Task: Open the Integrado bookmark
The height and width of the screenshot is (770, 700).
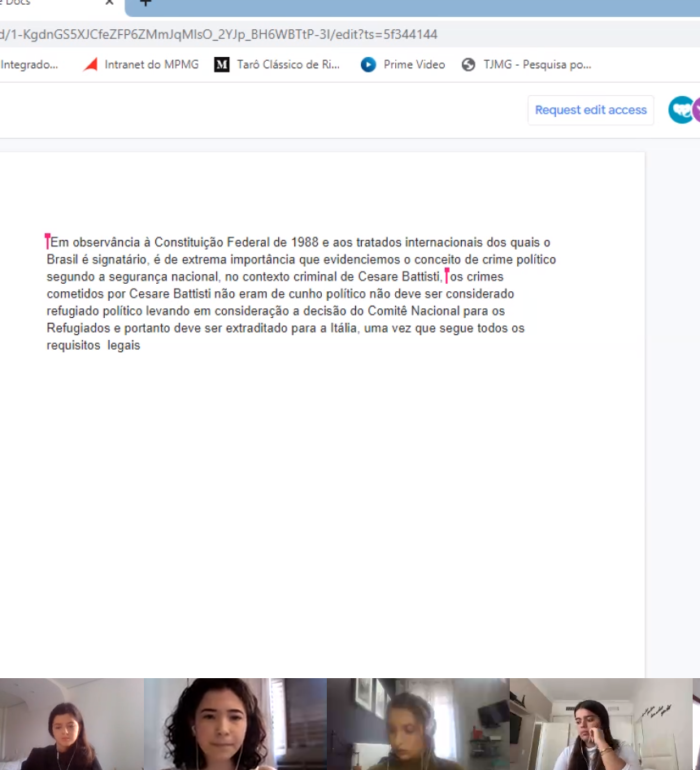Action: pos(29,65)
